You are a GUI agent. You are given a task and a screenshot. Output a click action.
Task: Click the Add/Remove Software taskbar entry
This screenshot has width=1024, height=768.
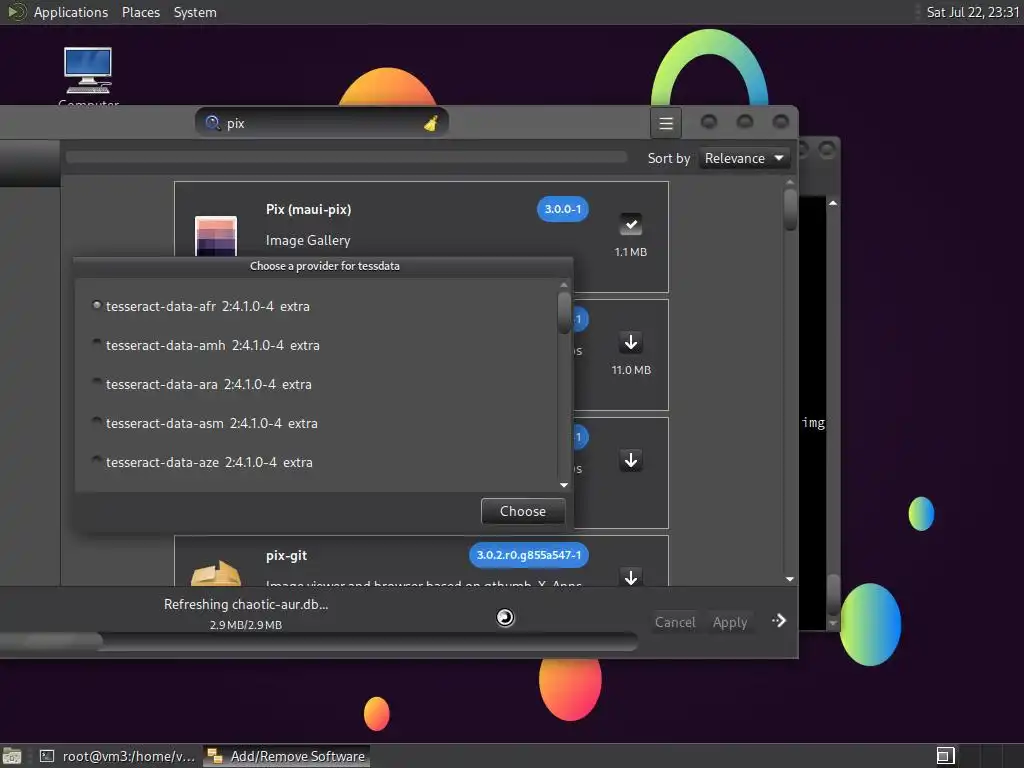click(x=286, y=756)
